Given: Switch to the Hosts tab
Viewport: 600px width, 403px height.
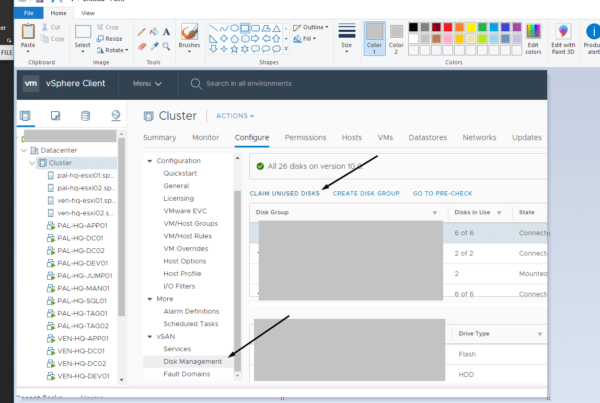Looking at the screenshot, I should [352, 137].
